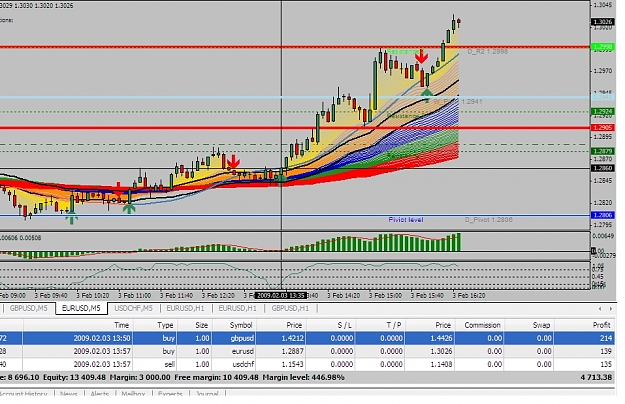This screenshot has height=404, width=625.
Task: Select the usdchf symbol cell
Action: tap(242, 364)
